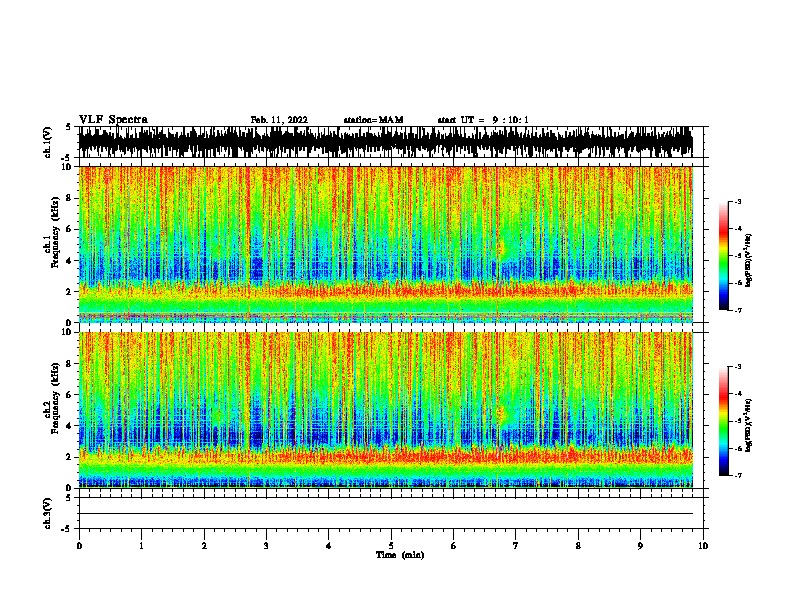Click time axis tick label "1"
Screen dimensions: 792x612
point(142,546)
